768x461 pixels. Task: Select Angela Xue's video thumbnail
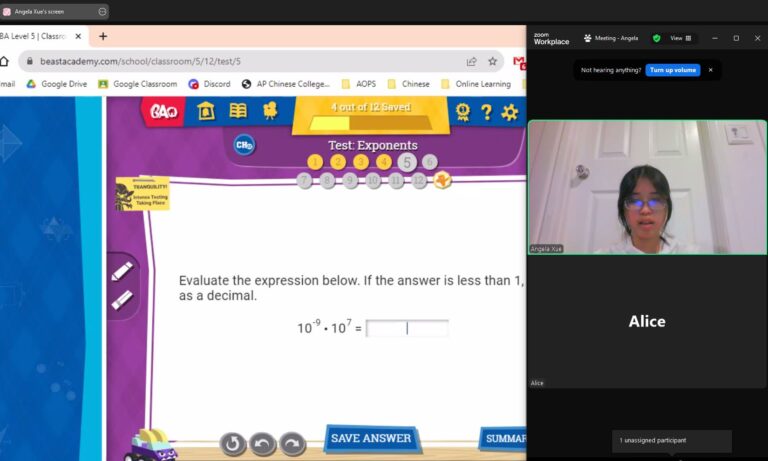pos(647,187)
